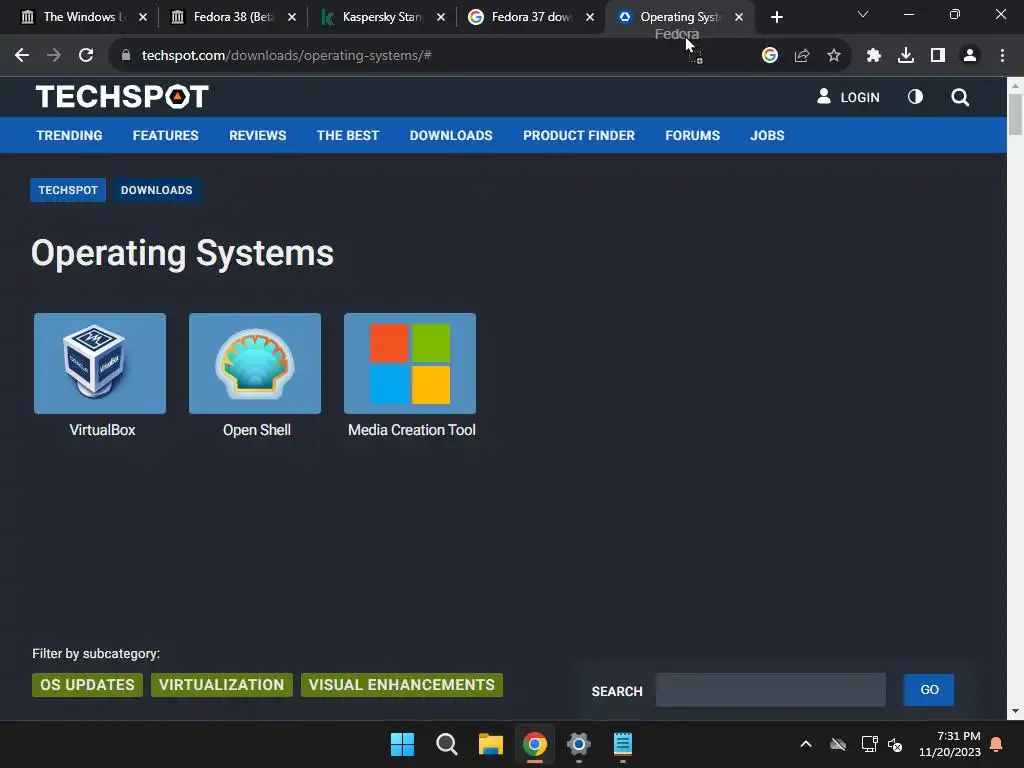Open Notepad icon in taskbar
The height and width of the screenshot is (768, 1024).
622,744
